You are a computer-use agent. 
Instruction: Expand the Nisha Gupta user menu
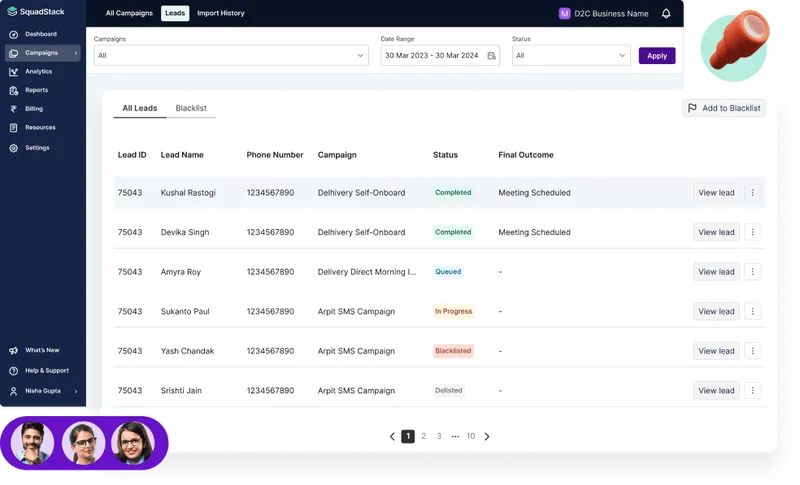tap(43, 391)
